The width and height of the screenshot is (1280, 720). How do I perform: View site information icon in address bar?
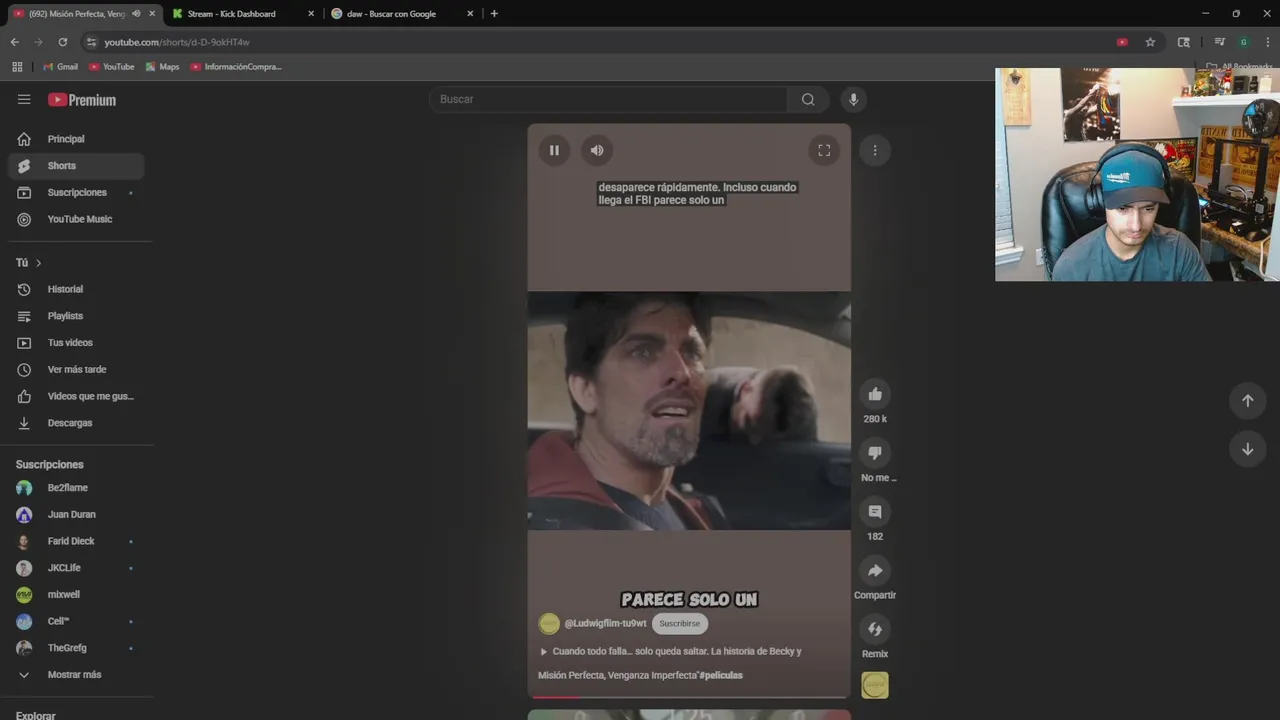coord(91,42)
